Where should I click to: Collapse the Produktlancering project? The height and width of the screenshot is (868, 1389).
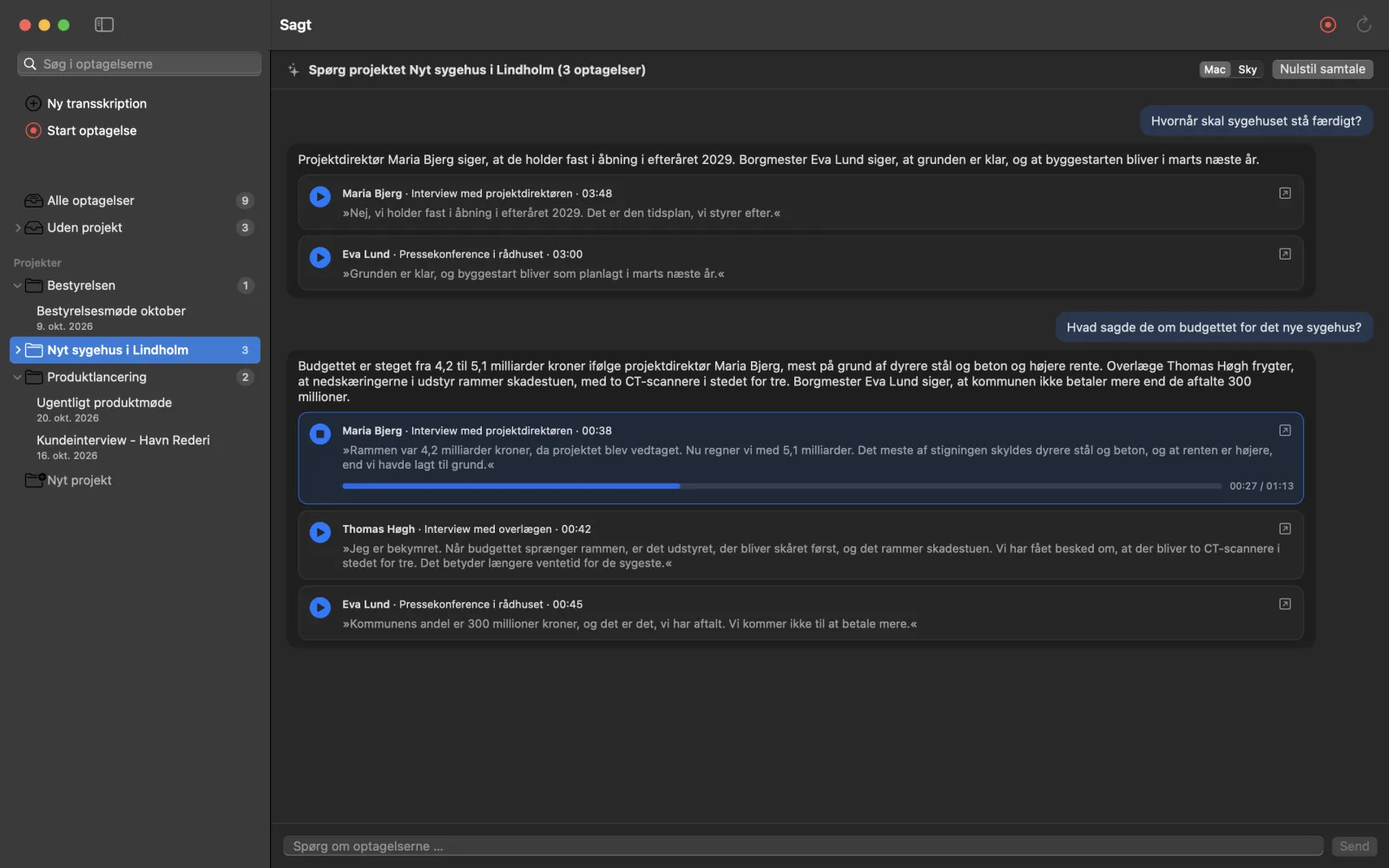click(x=17, y=377)
